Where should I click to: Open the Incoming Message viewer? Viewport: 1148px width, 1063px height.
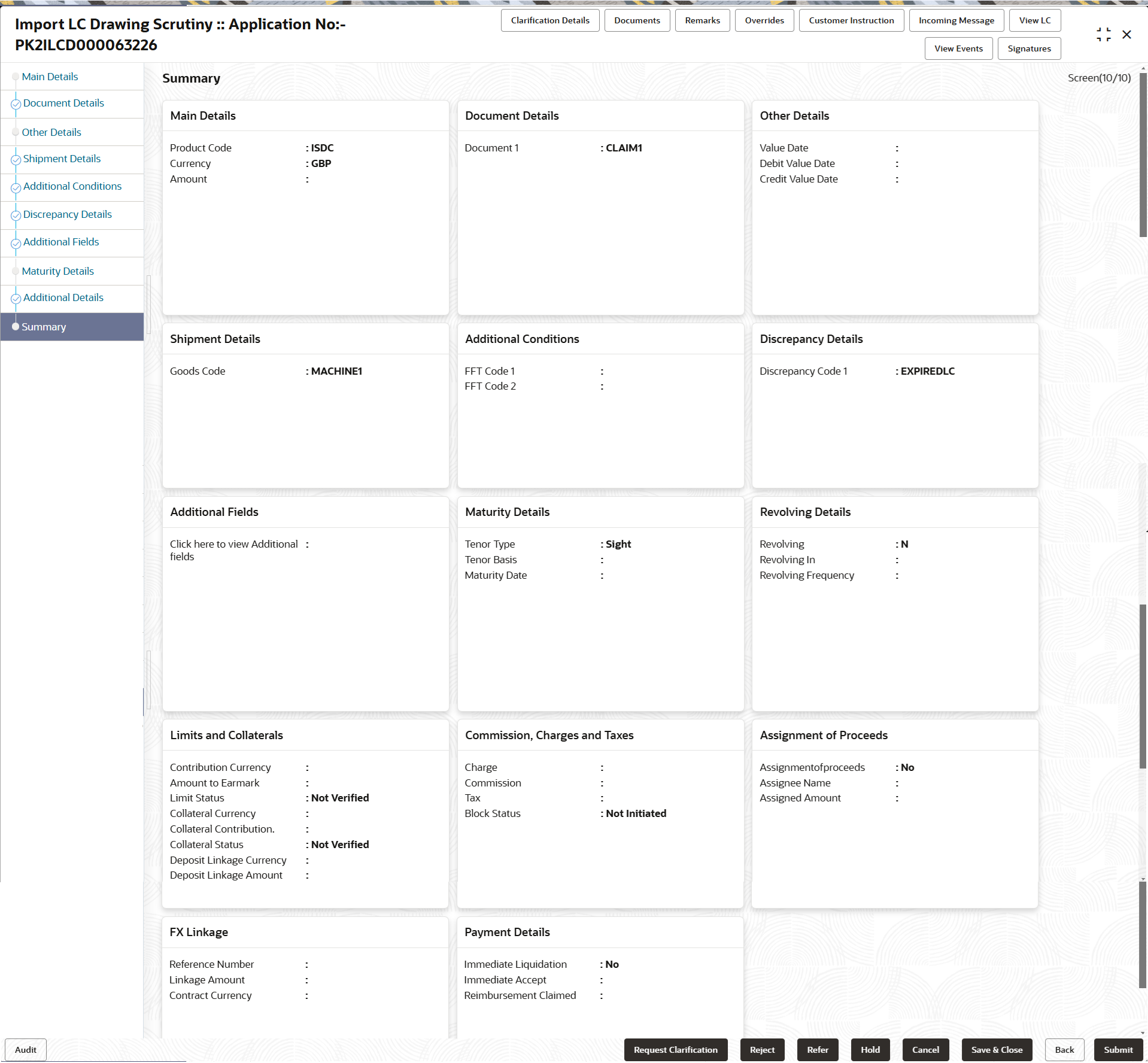coord(956,20)
